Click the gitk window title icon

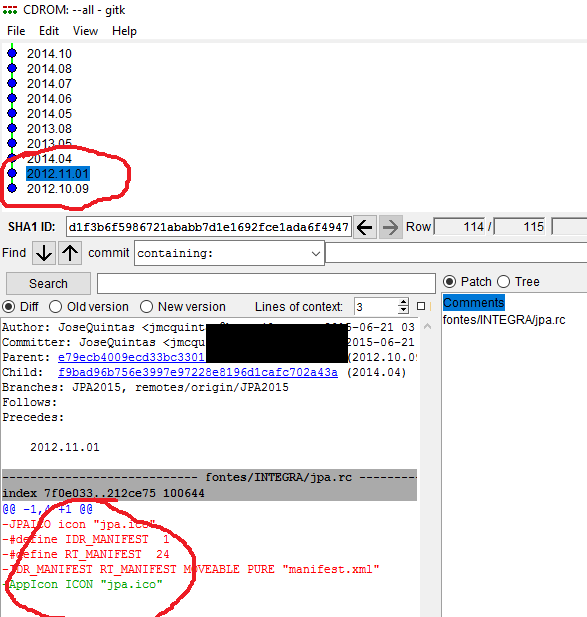tap(10, 10)
